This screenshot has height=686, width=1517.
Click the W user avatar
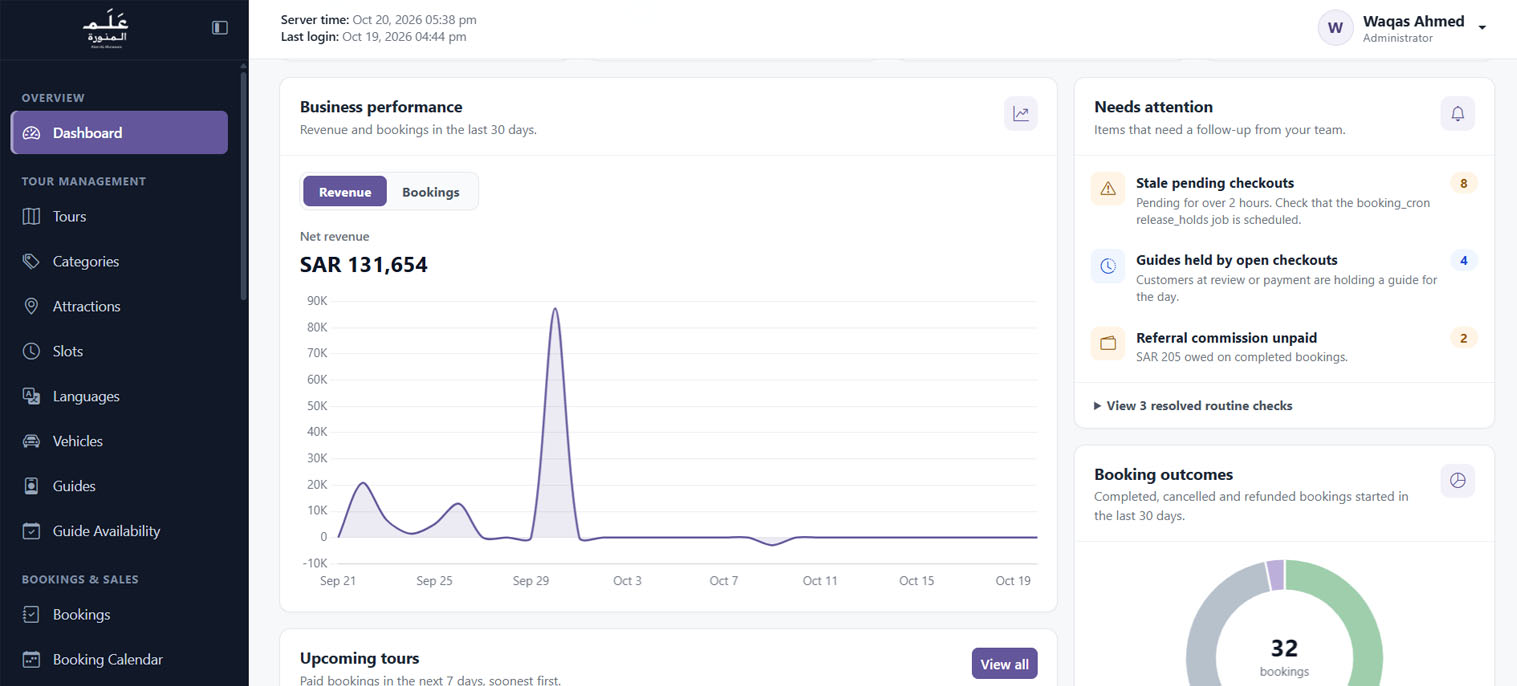(x=1335, y=28)
